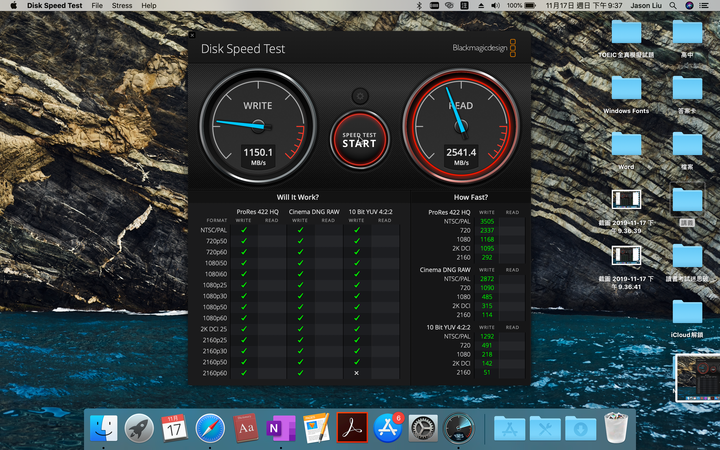Open Spotlight search
The width and height of the screenshot is (720, 450).
pos(673,6)
